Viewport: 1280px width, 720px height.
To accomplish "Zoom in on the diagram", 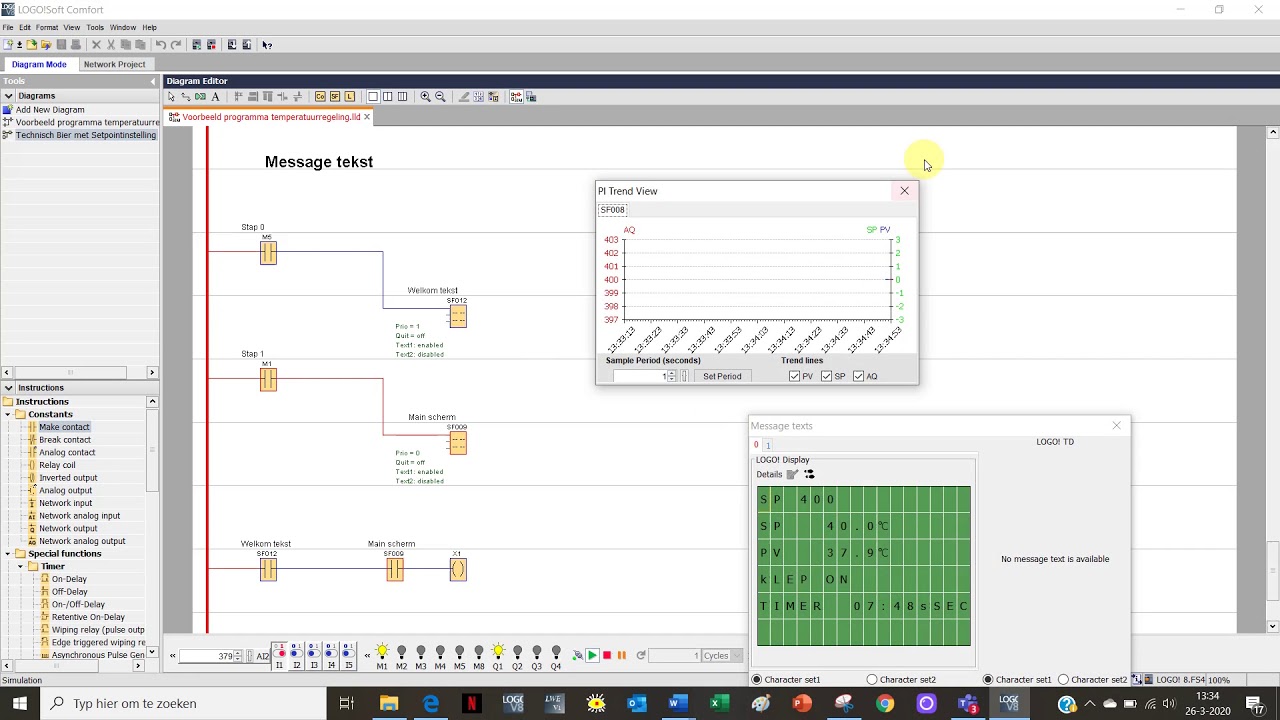I will pos(425,97).
